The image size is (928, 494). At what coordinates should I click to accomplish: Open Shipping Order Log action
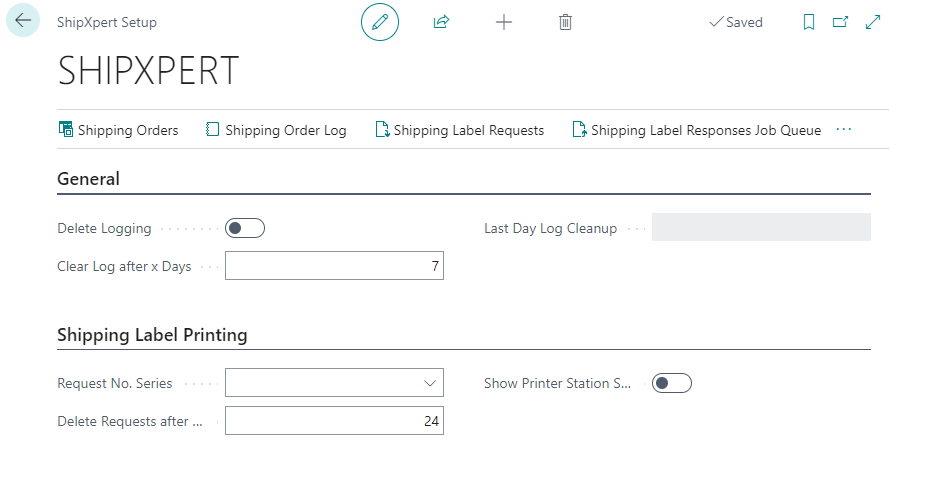pos(276,130)
